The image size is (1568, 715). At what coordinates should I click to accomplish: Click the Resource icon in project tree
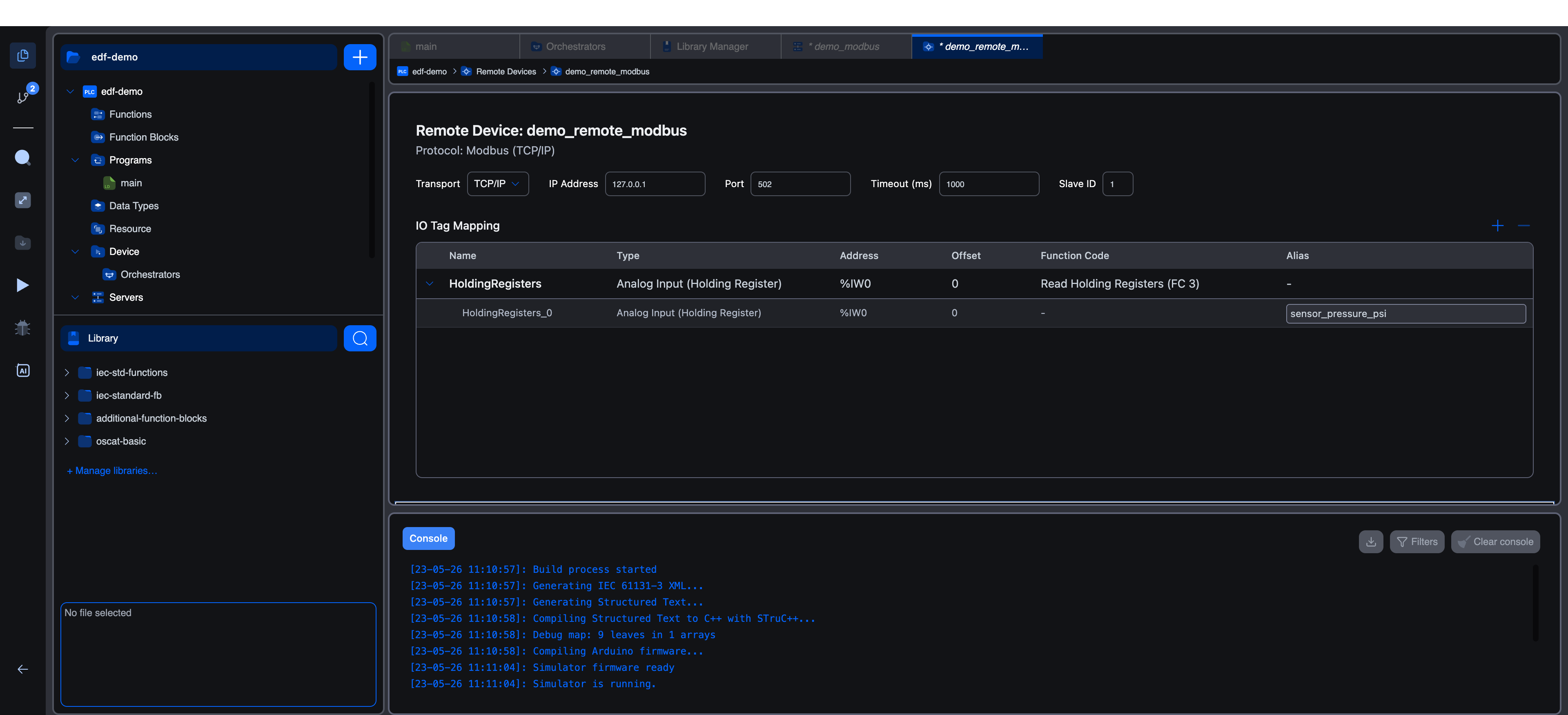click(98, 229)
